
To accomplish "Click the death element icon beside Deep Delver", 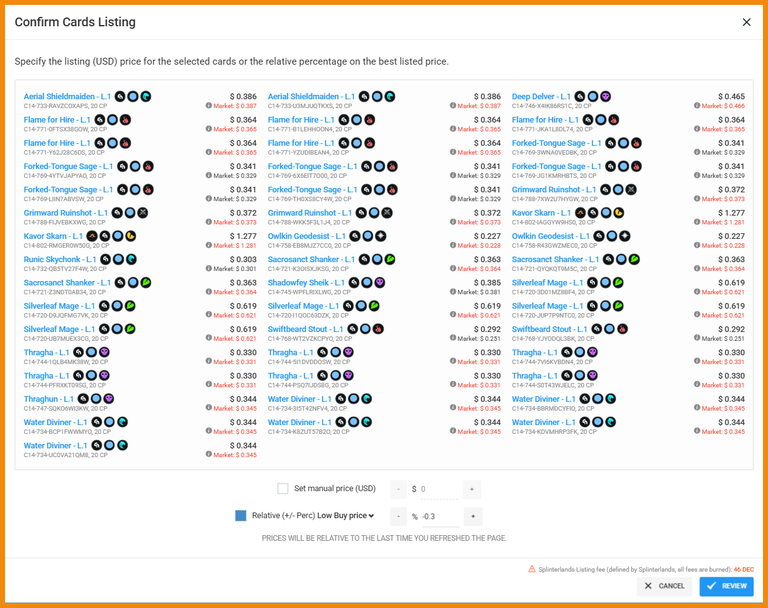I will pyautogui.click(x=605, y=97).
